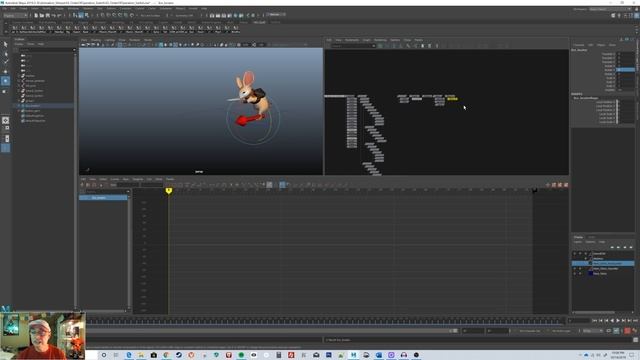Image resolution: width=640 pixels, height=360 pixels.
Task: Open the Layers menu in layer editor
Action: coord(578,242)
